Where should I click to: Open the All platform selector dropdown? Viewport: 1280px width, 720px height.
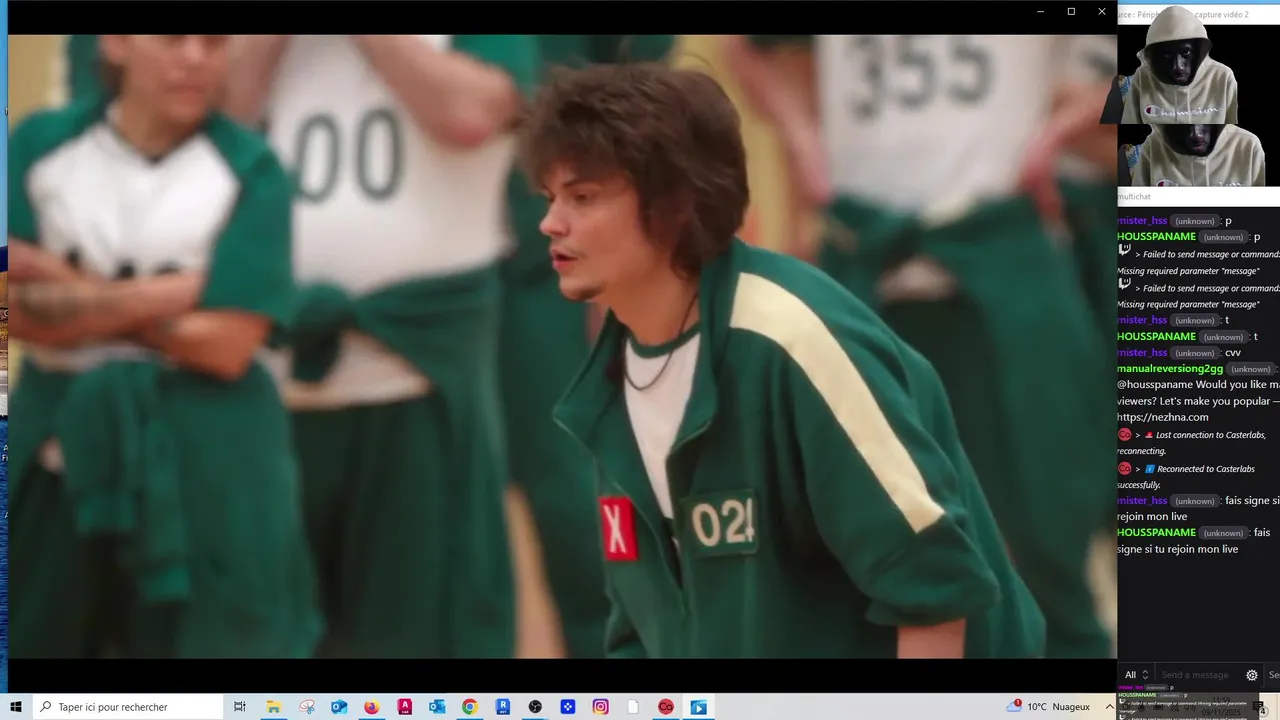tap(1137, 675)
